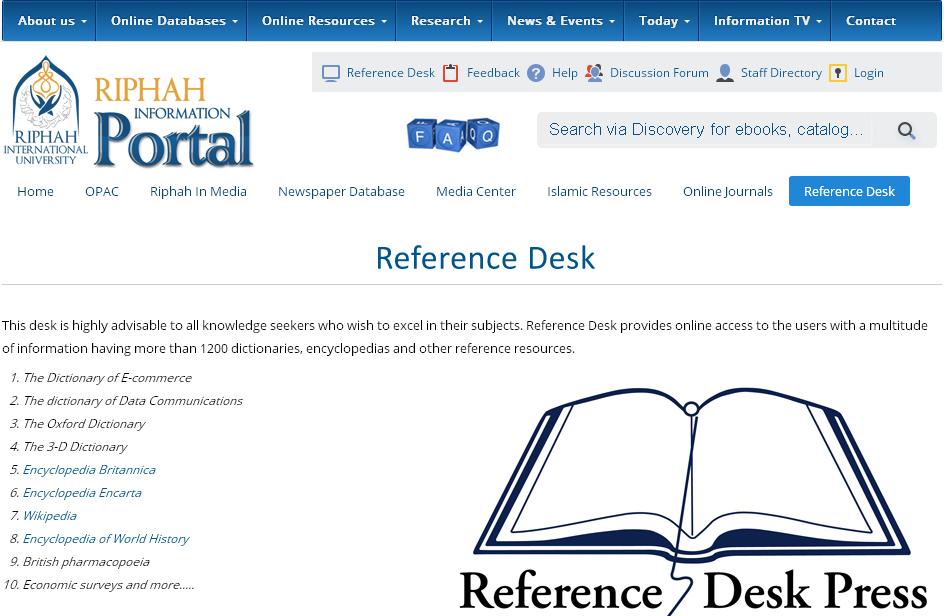The width and height of the screenshot is (944, 616).
Task: Click 'The Oxford Dictionary' list item
Action: tap(84, 423)
